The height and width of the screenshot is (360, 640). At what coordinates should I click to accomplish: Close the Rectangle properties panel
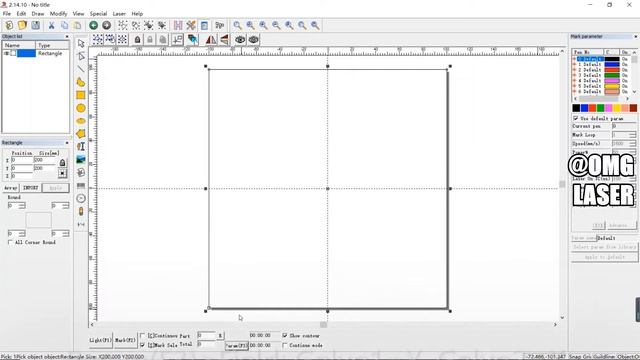pos(67,143)
